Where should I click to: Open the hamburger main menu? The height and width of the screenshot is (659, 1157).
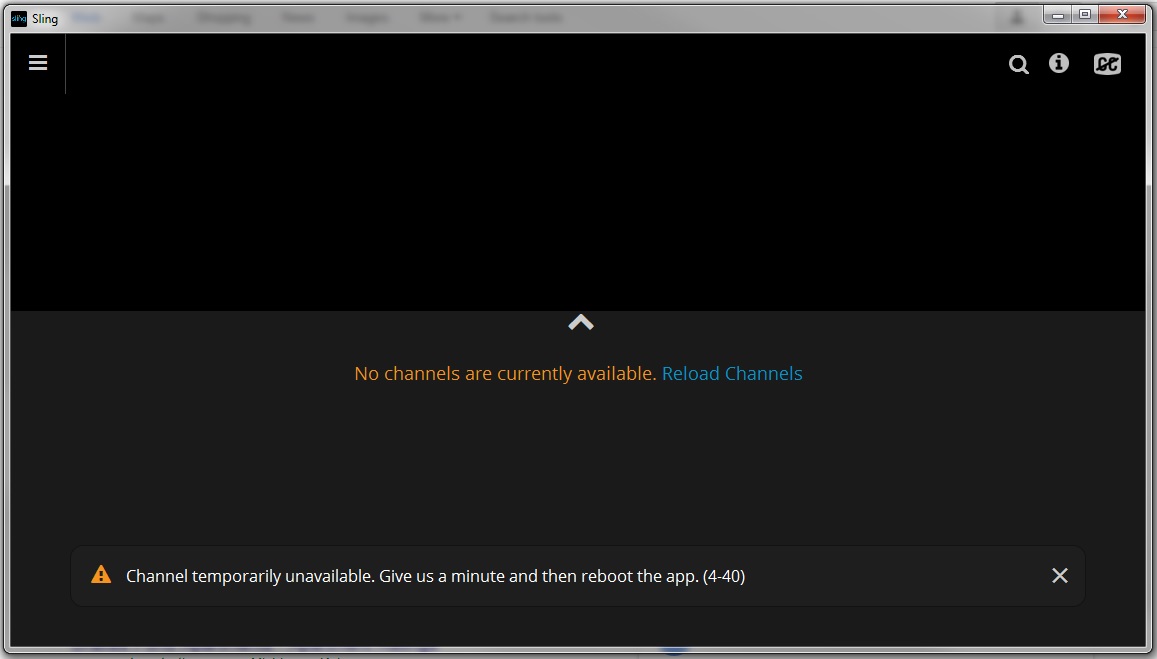(x=38, y=63)
